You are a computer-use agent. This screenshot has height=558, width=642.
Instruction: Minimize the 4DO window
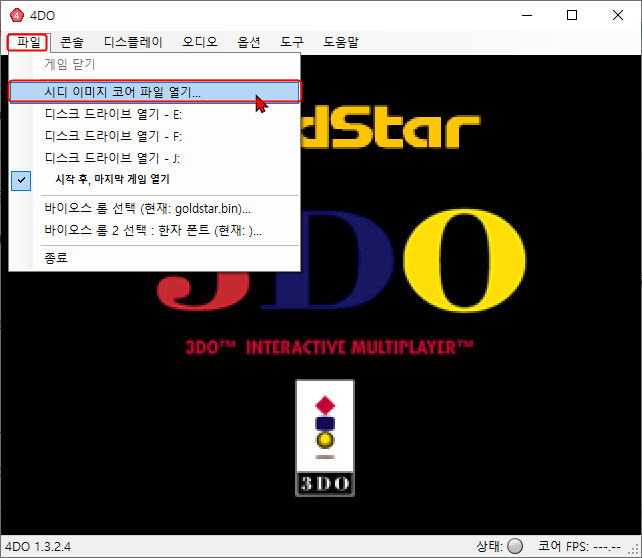tap(527, 16)
